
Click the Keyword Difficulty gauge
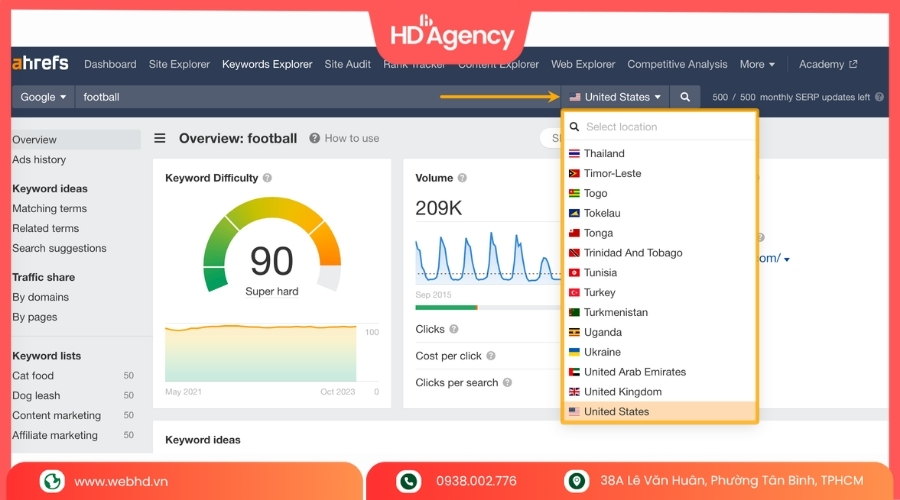272,245
